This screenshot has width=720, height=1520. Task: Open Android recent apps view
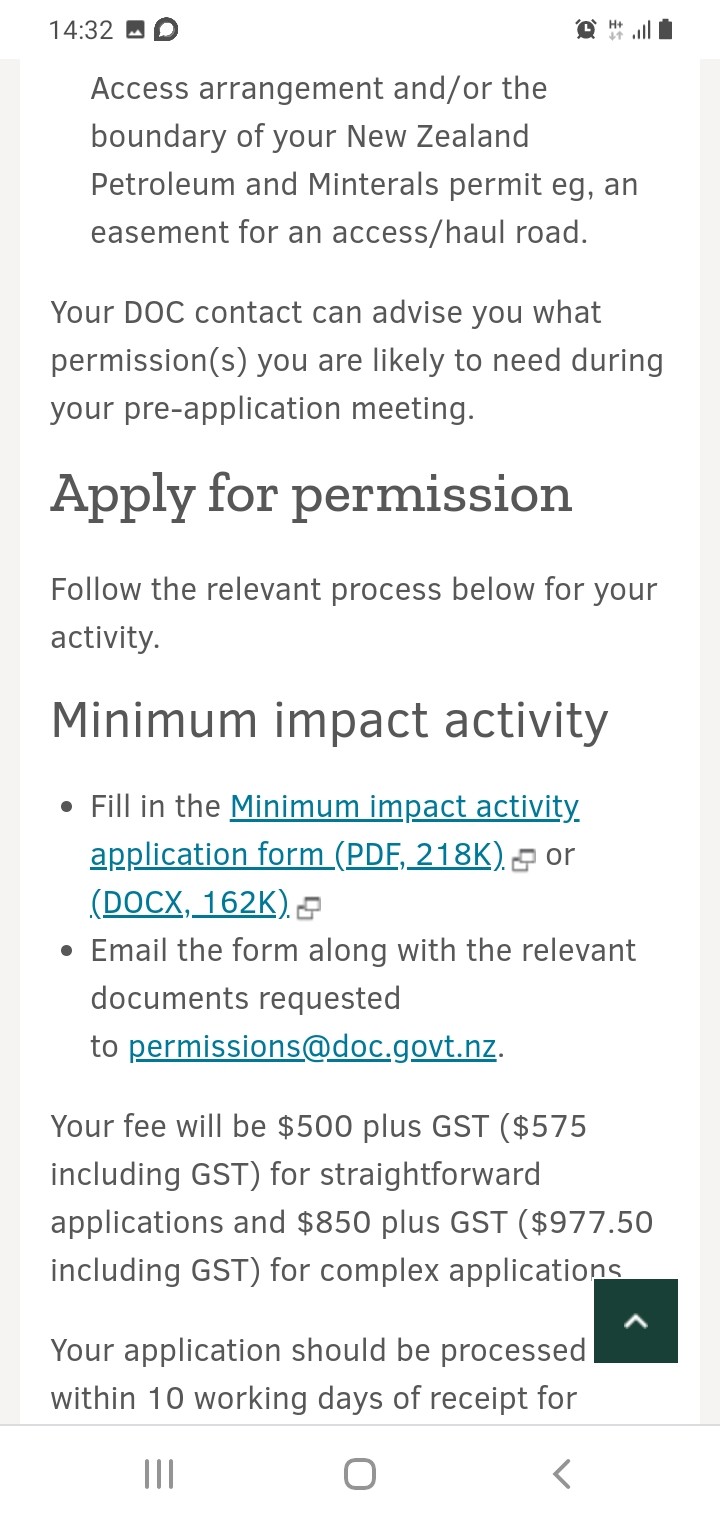(159, 1473)
